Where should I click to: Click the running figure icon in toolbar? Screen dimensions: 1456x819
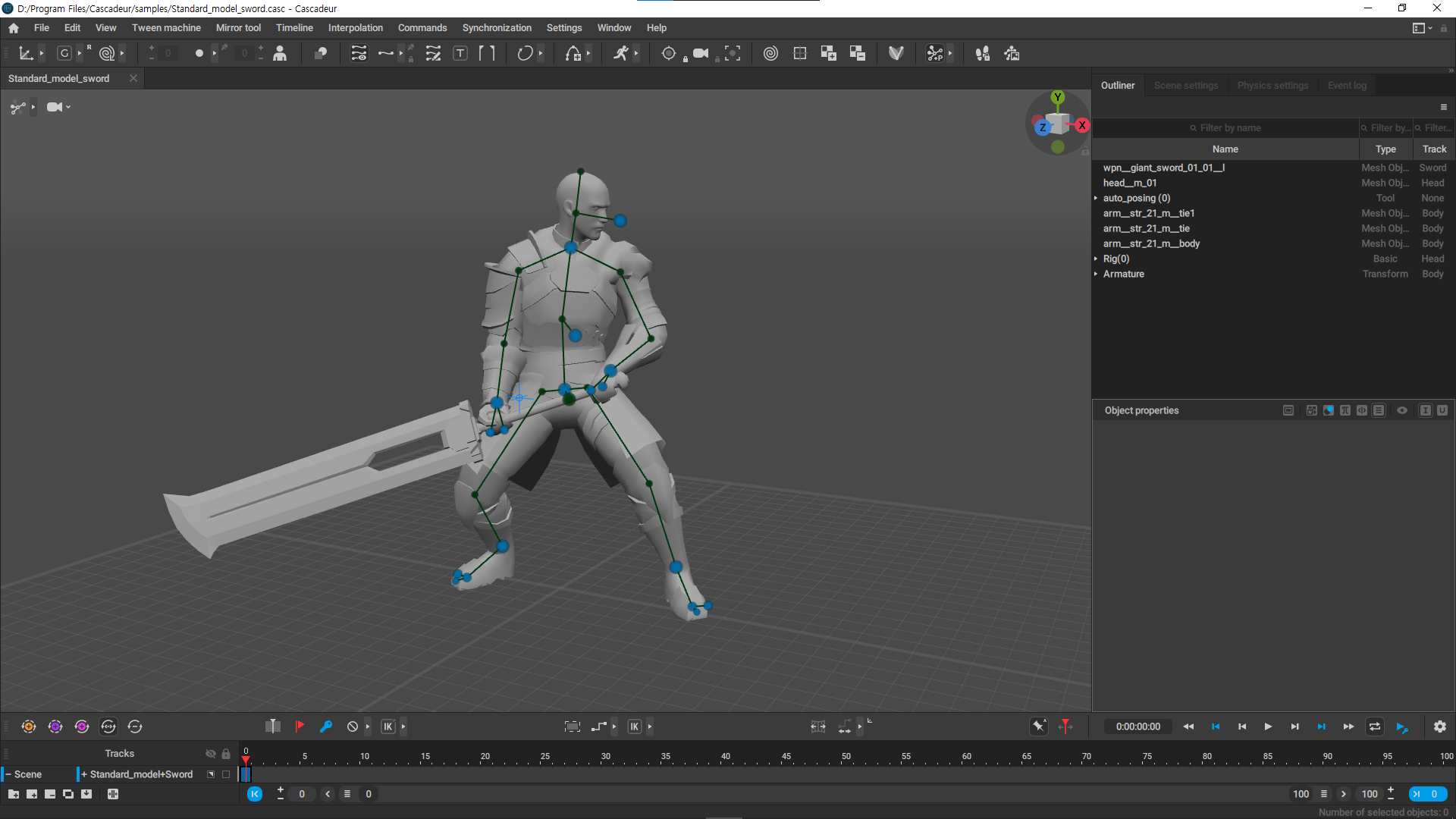pyautogui.click(x=621, y=53)
